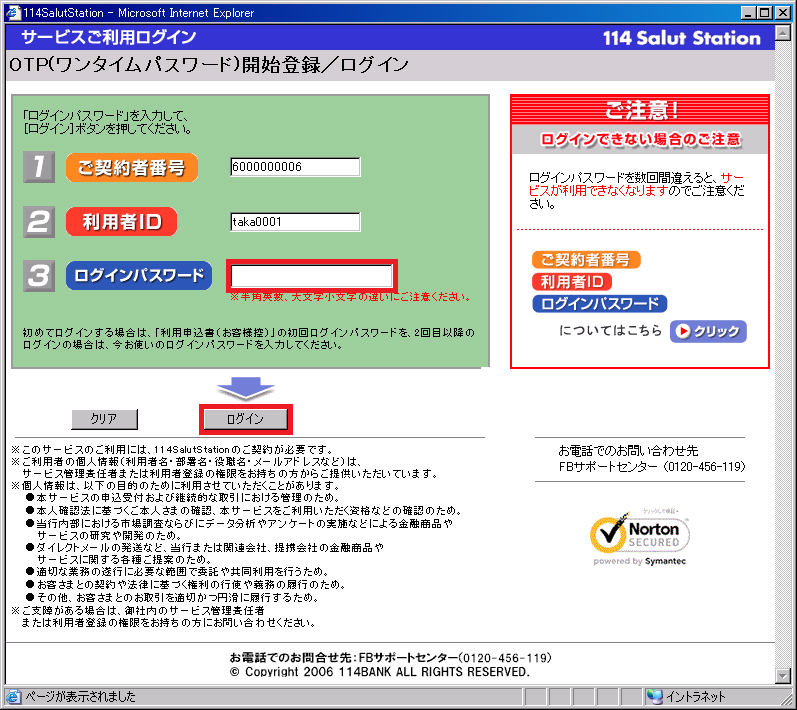Maximize the Internet Explorer window

tap(765, 12)
